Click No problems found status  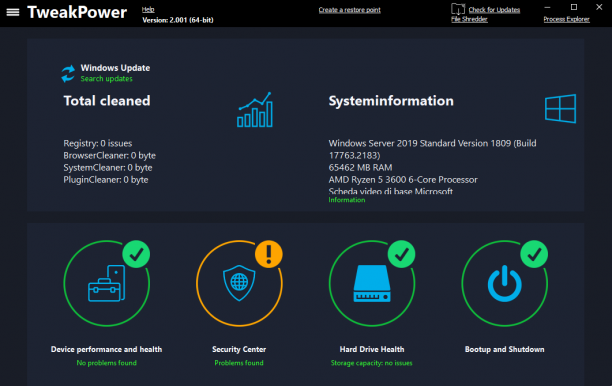[107, 363]
